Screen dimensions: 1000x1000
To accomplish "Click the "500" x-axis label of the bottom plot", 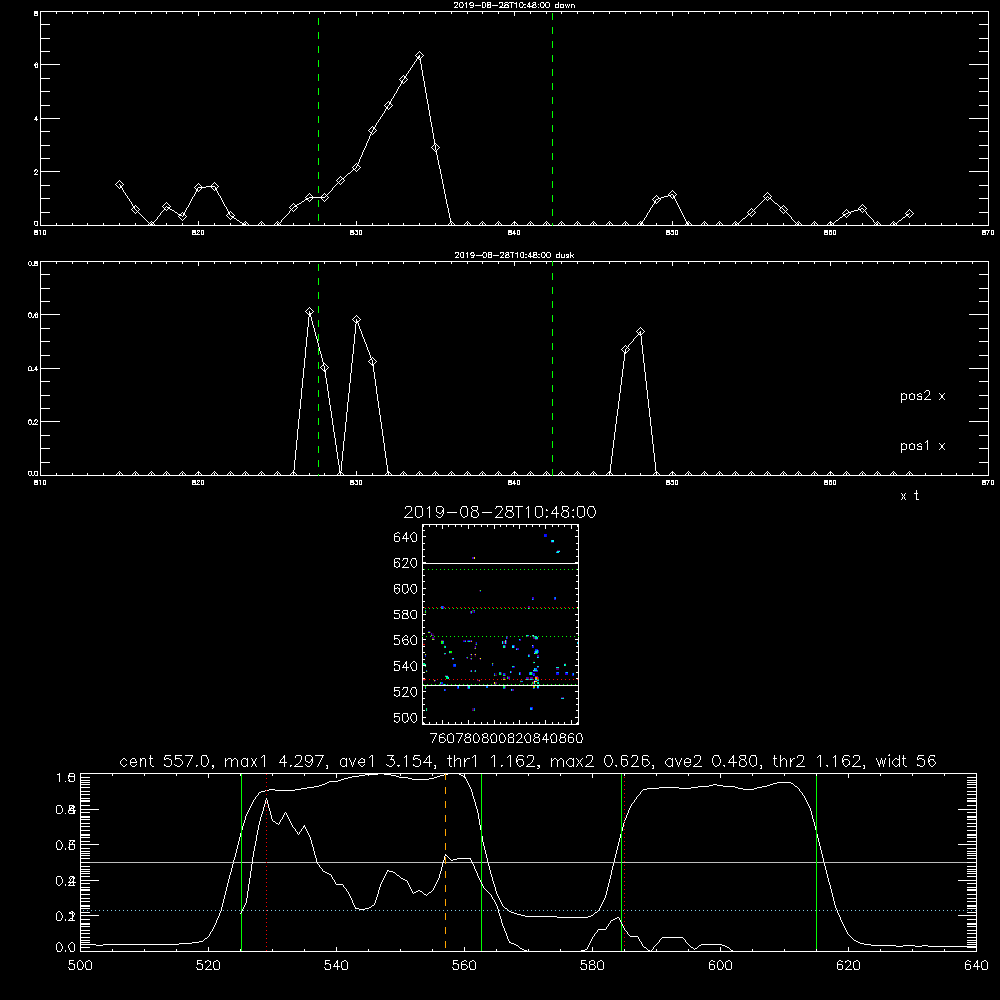I will click(80, 966).
